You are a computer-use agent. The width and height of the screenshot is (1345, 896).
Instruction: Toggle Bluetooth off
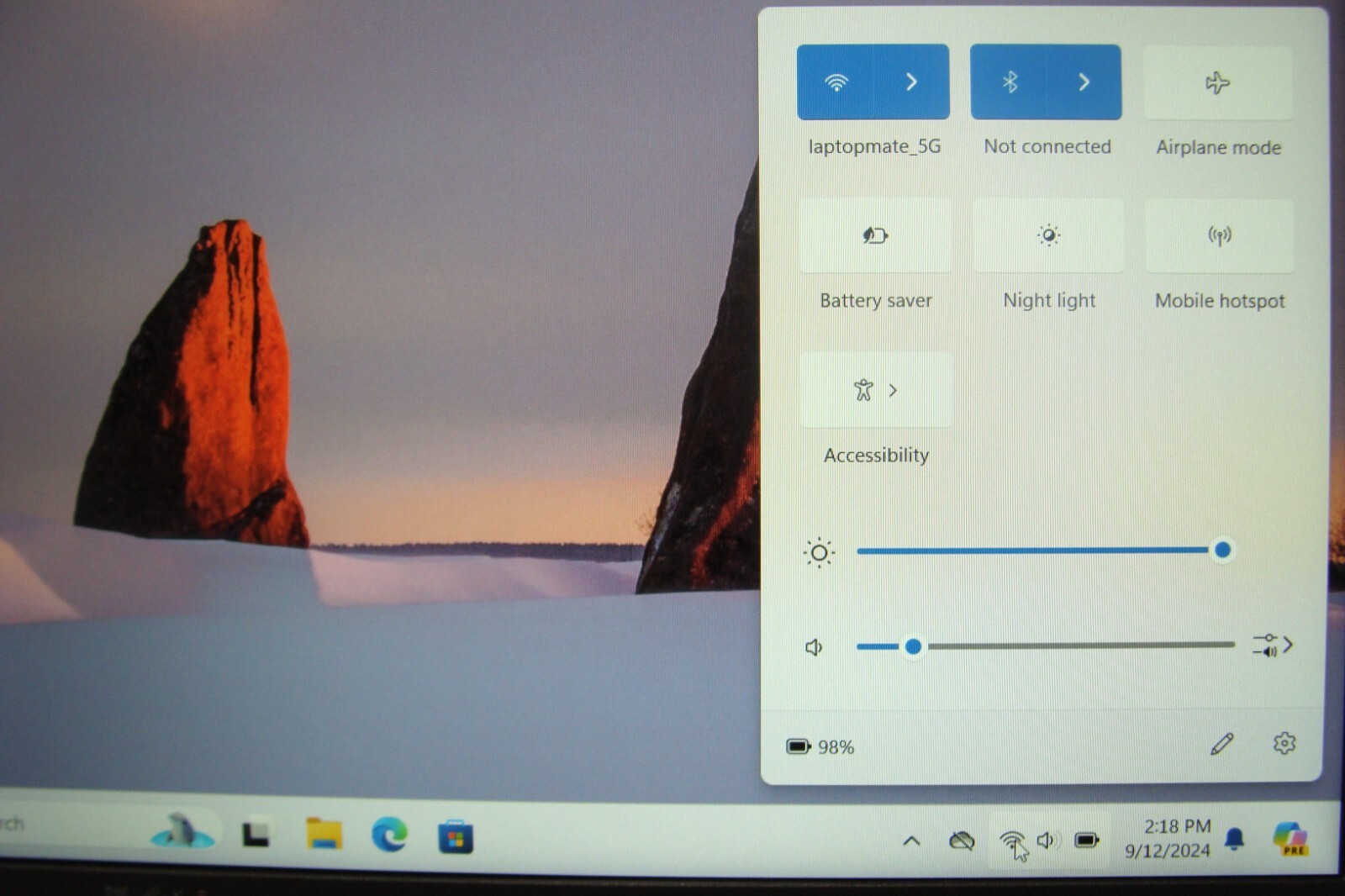[1009, 82]
